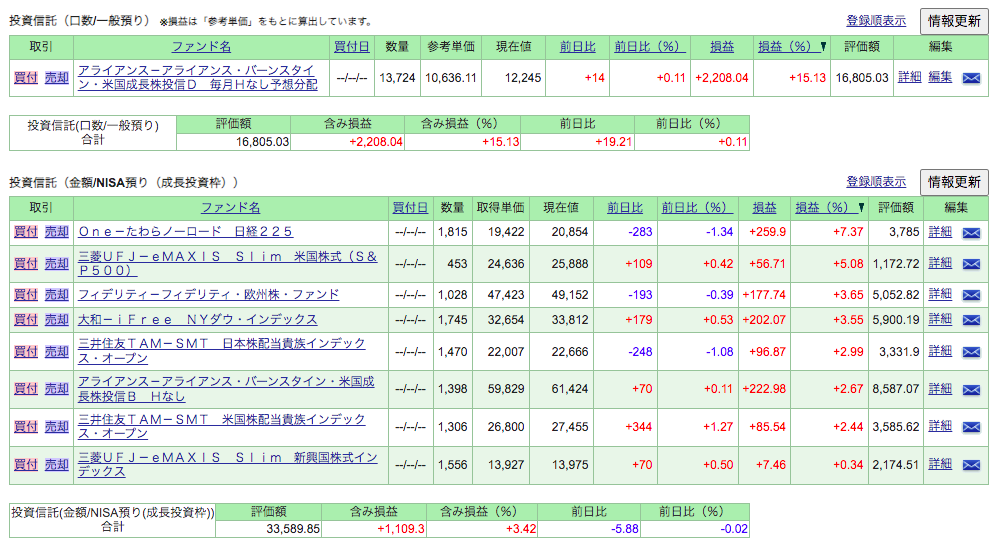
Task: Click 買付 for フィデリティ・欧州株・ファンド
Action: click(26, 294)
